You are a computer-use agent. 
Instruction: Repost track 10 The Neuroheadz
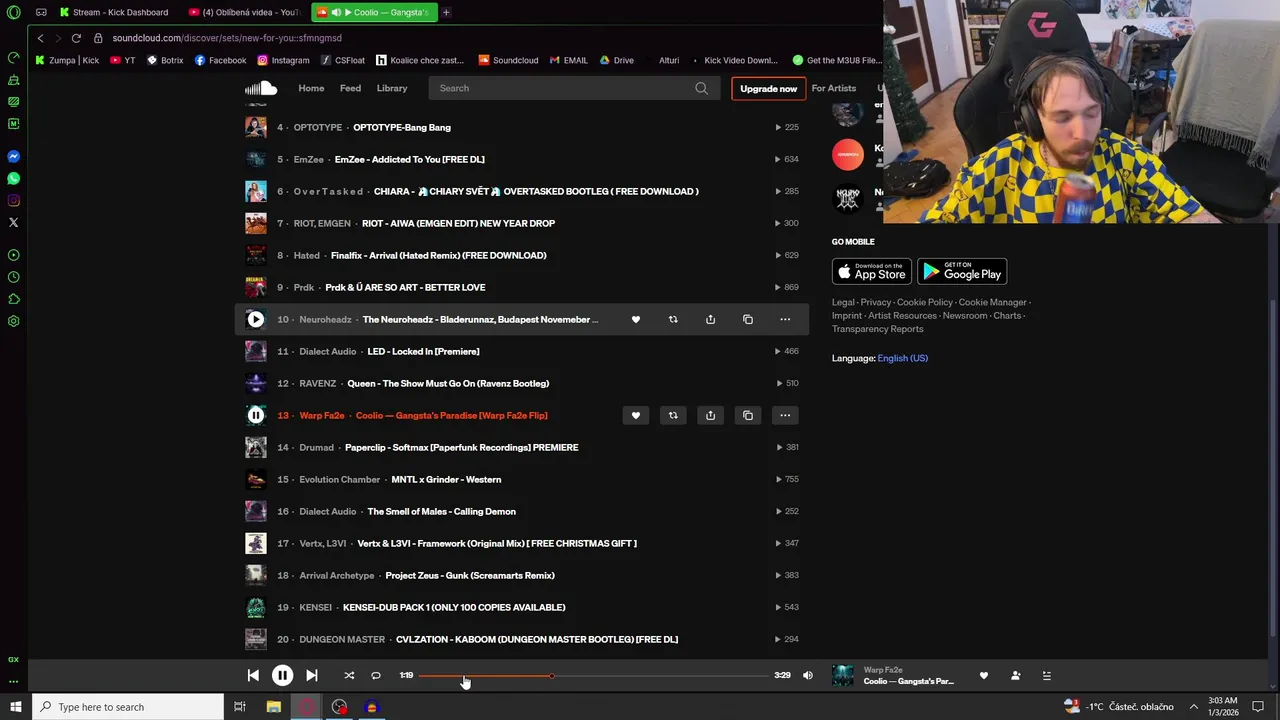tap(673, 320)
